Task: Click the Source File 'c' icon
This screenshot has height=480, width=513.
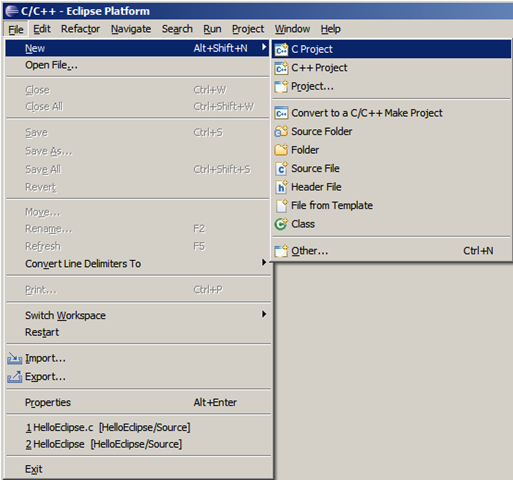Action: coord(281,168)
